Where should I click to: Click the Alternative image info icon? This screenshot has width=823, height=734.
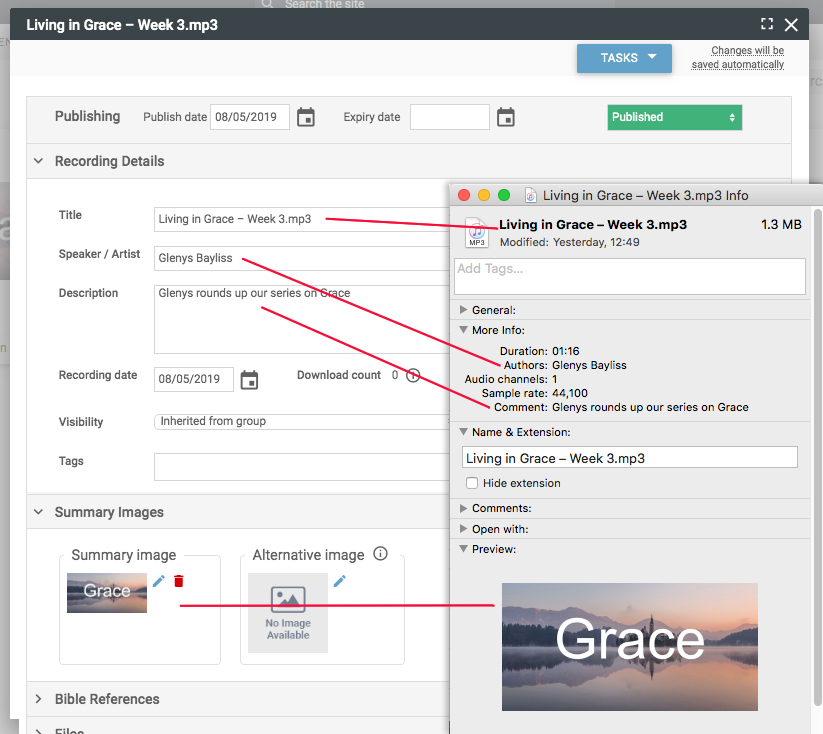point(381,553)
